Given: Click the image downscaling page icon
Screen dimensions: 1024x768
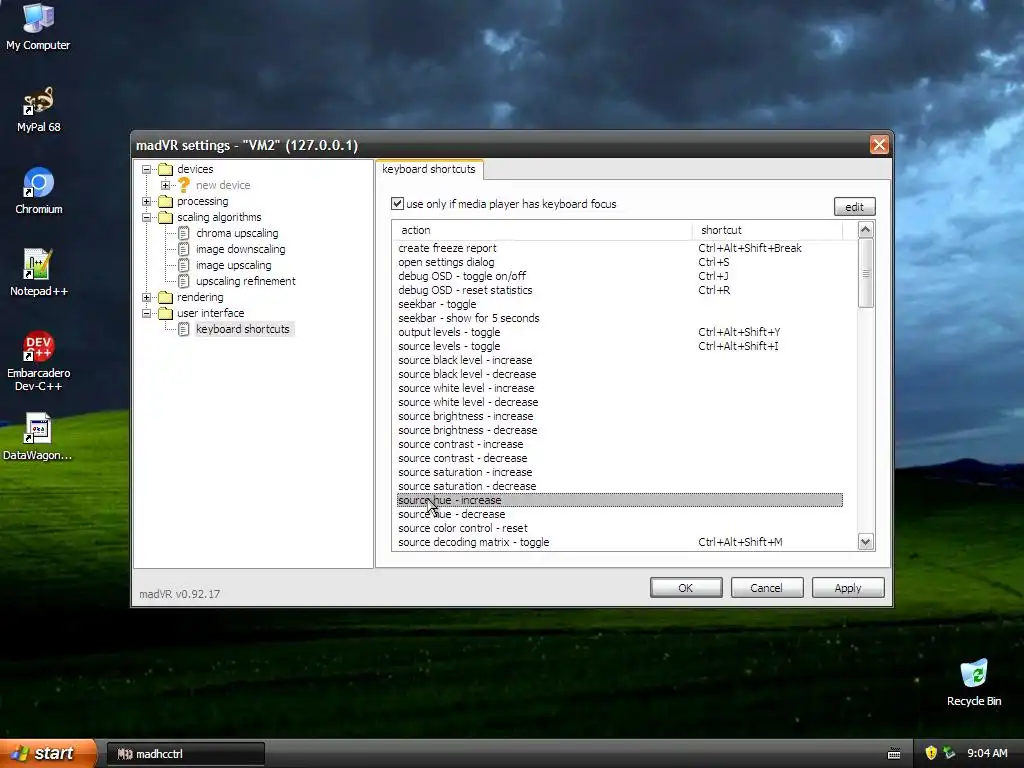Looking at the screenshot, I should 184,249.
